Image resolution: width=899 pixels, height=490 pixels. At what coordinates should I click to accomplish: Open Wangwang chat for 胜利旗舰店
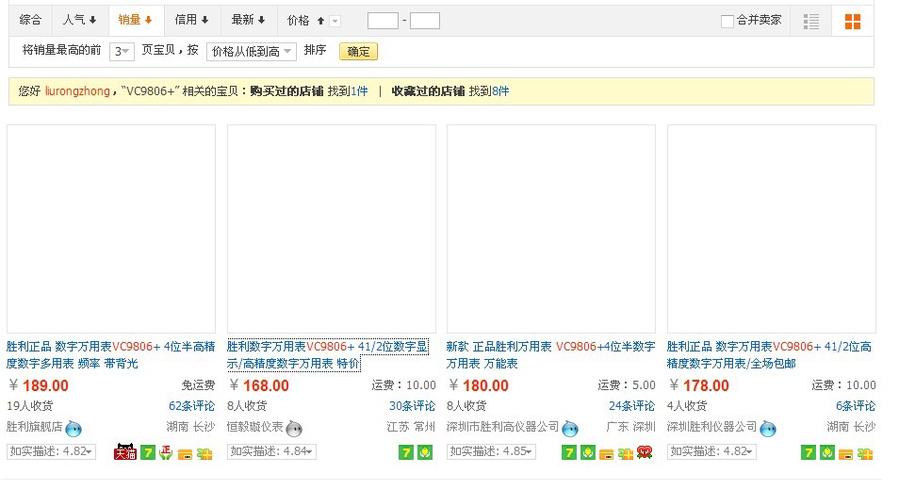73,428
